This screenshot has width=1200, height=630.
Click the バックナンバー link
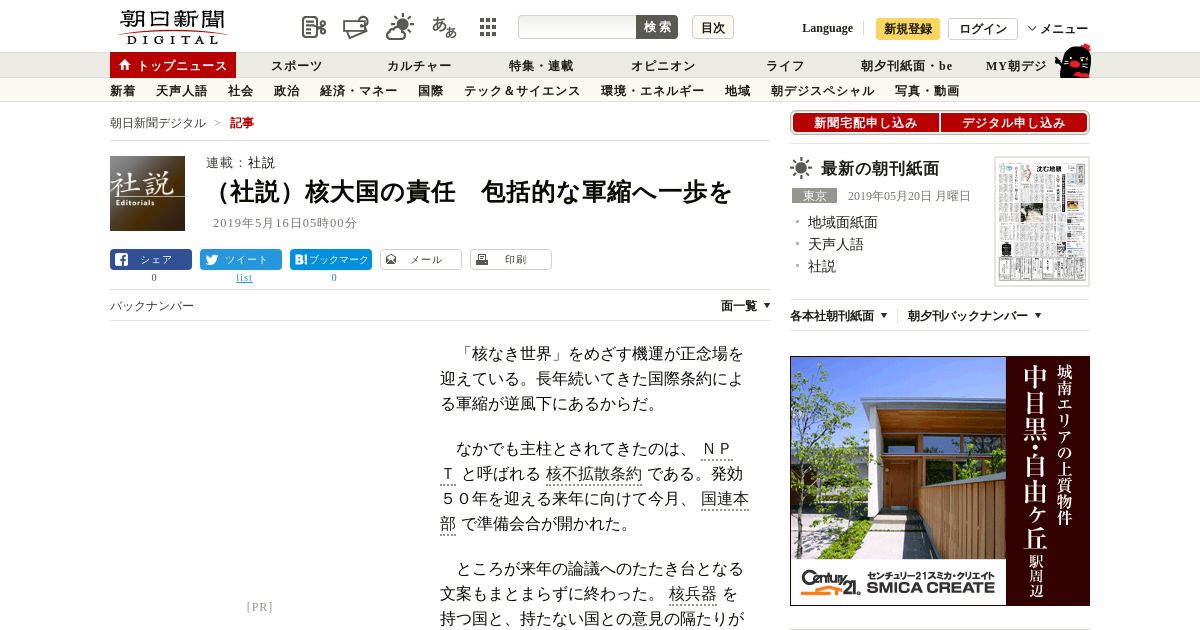(x=152, y=306)
